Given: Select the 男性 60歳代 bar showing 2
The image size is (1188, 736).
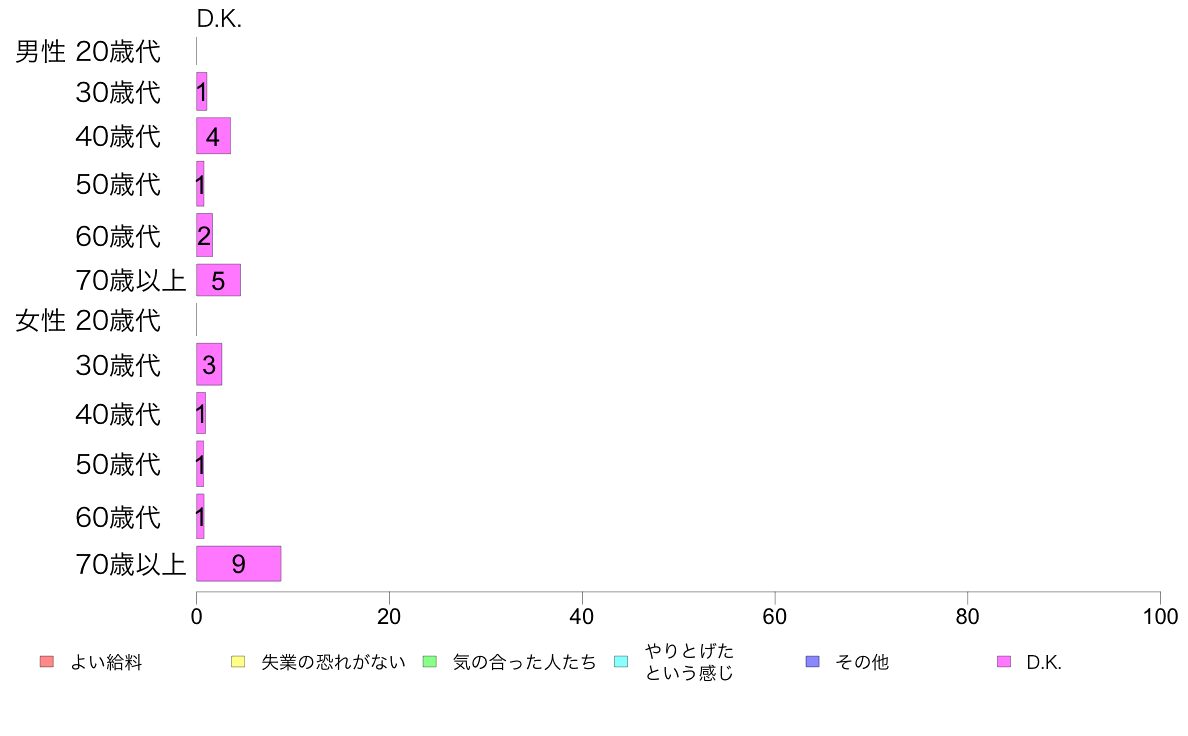Looking at the screenshot, I should (x=205, y=235).
